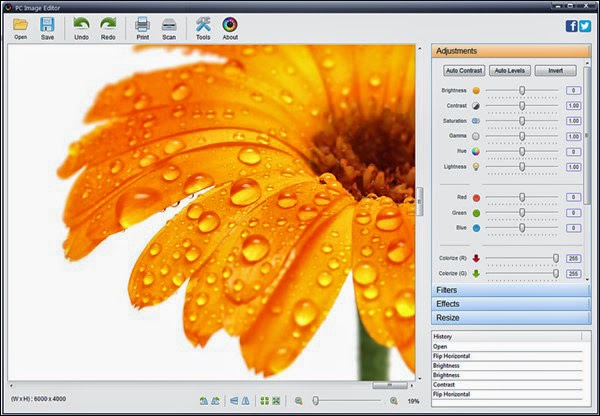Click the Lightness slider handle
The image size is (600, 416).
pos(522,167)
